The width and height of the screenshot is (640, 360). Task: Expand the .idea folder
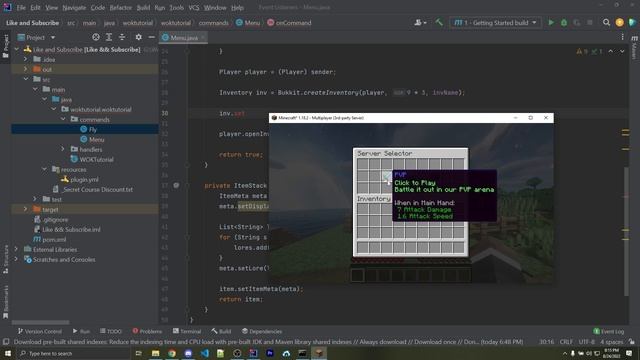[26, 59]
